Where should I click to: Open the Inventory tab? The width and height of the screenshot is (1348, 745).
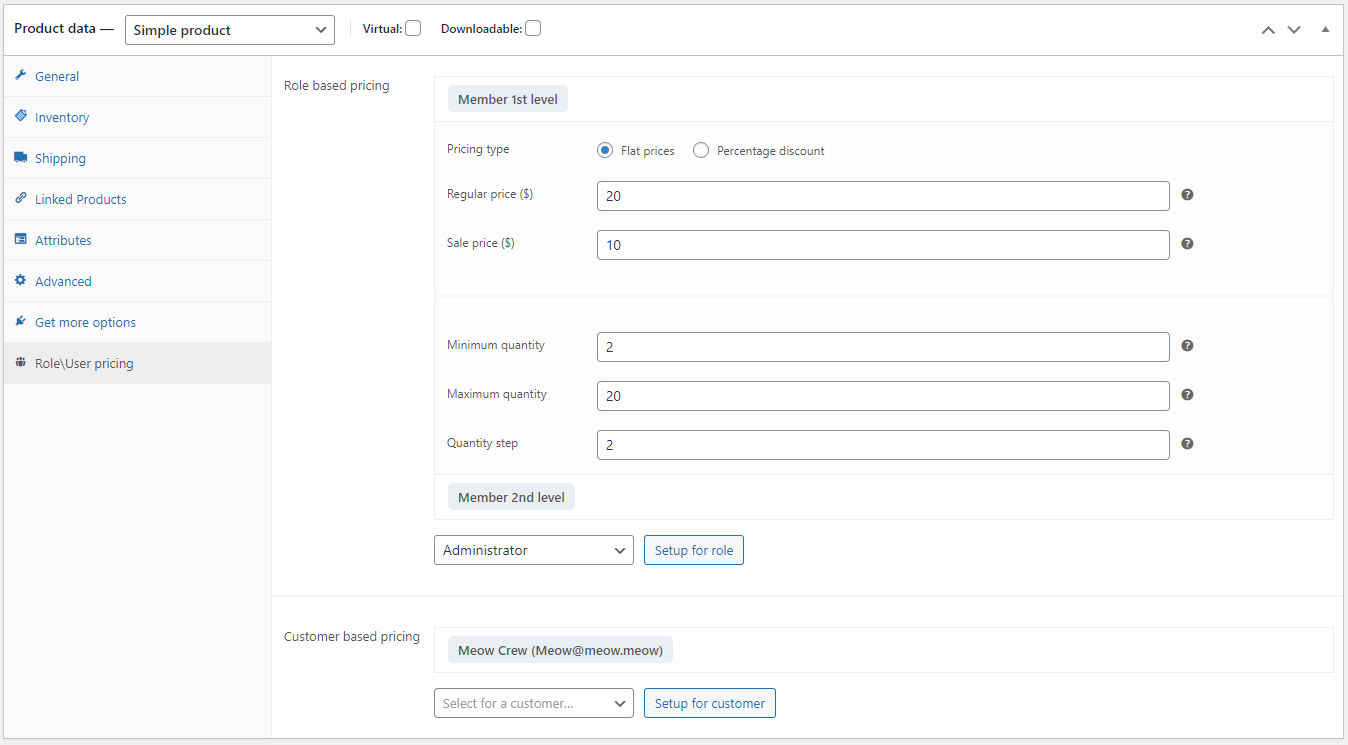[x=137, y=117]
